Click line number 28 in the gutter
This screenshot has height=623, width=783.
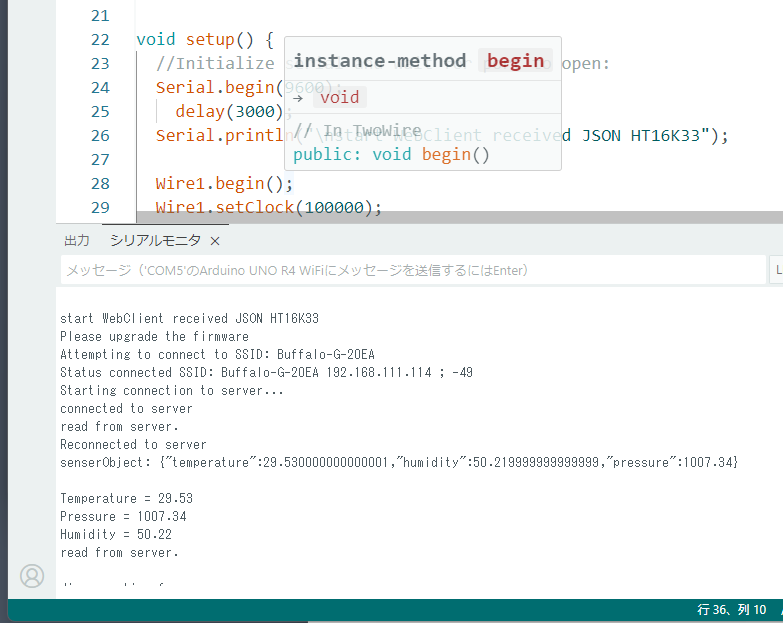click(100, 183)
